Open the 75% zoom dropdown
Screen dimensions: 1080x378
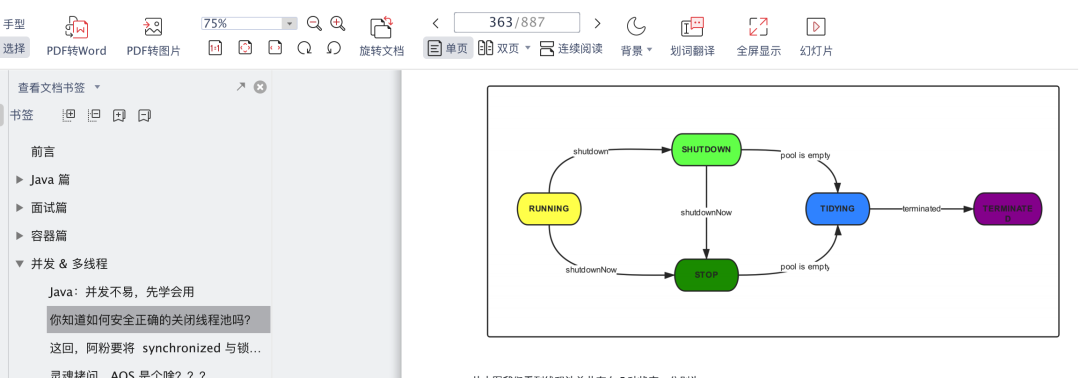coord(290,23)
